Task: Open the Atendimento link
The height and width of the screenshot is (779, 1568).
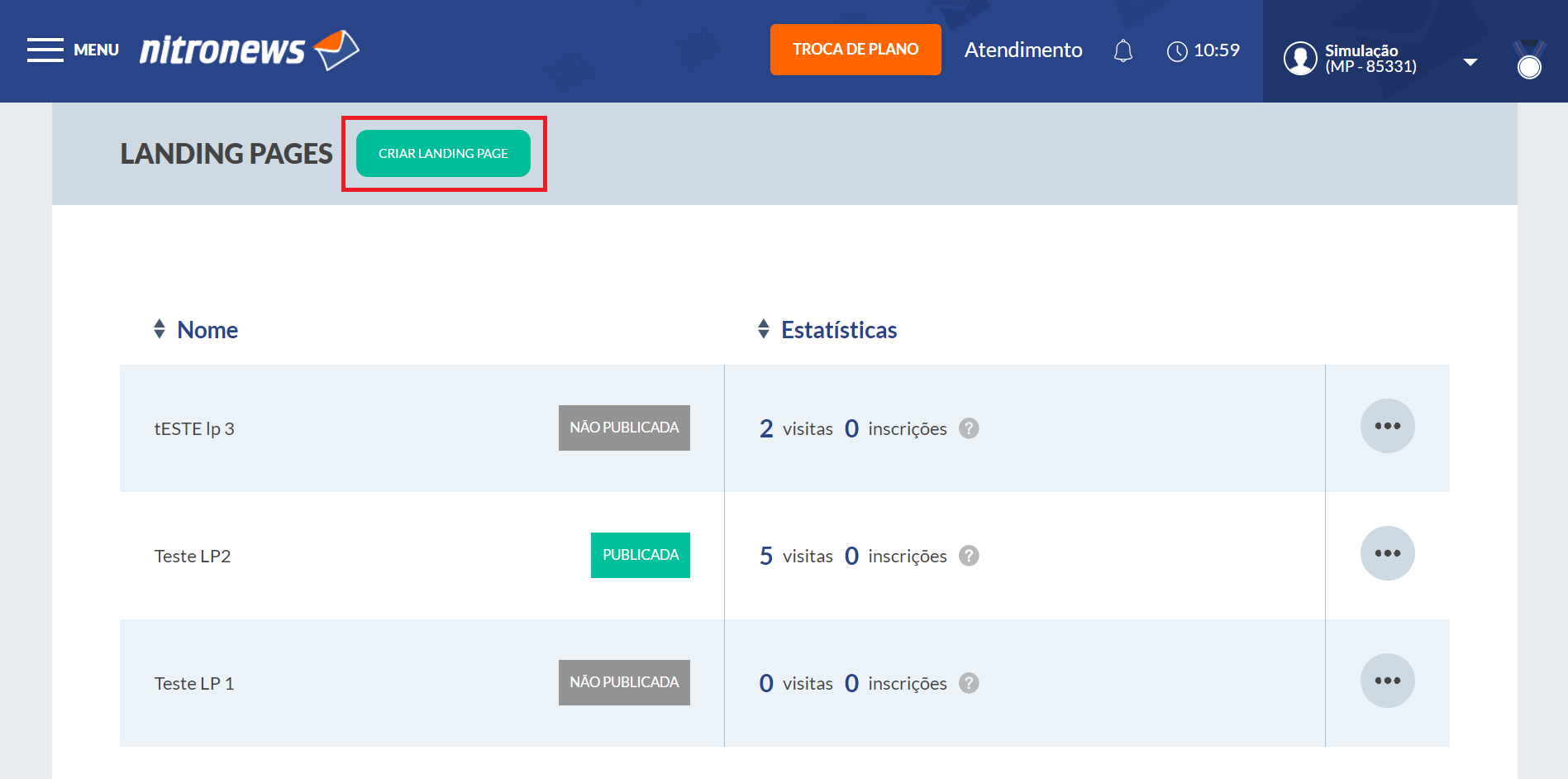Action: point(1023,50)
